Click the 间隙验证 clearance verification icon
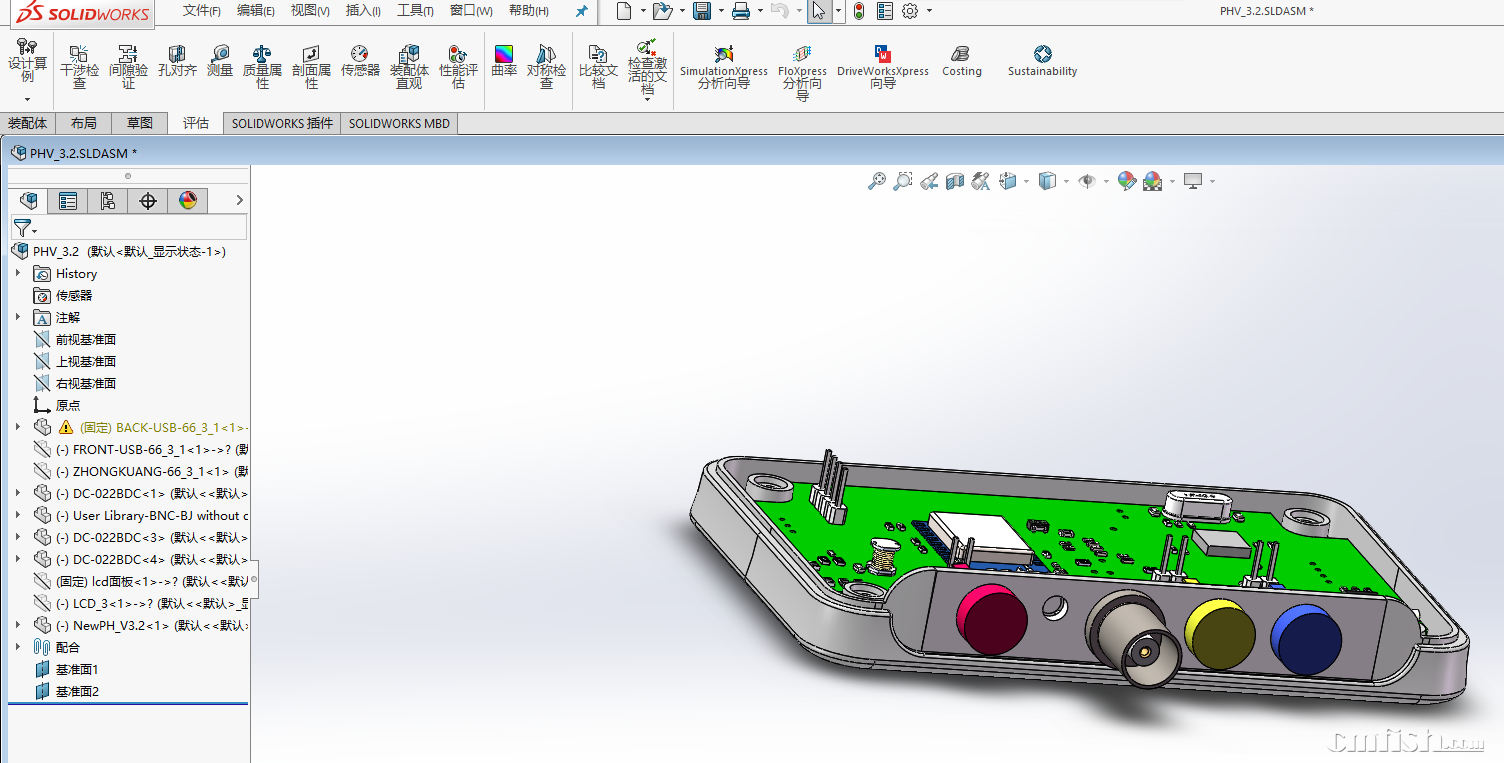This screenshot has height=763, width=1504. click(128, 64)
